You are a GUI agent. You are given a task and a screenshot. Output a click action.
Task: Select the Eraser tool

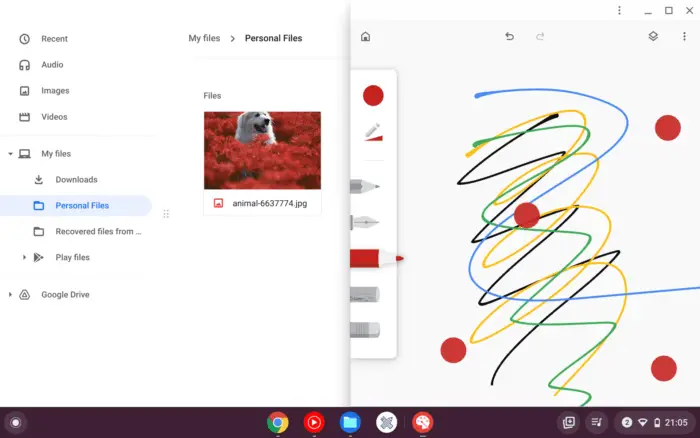365,330
